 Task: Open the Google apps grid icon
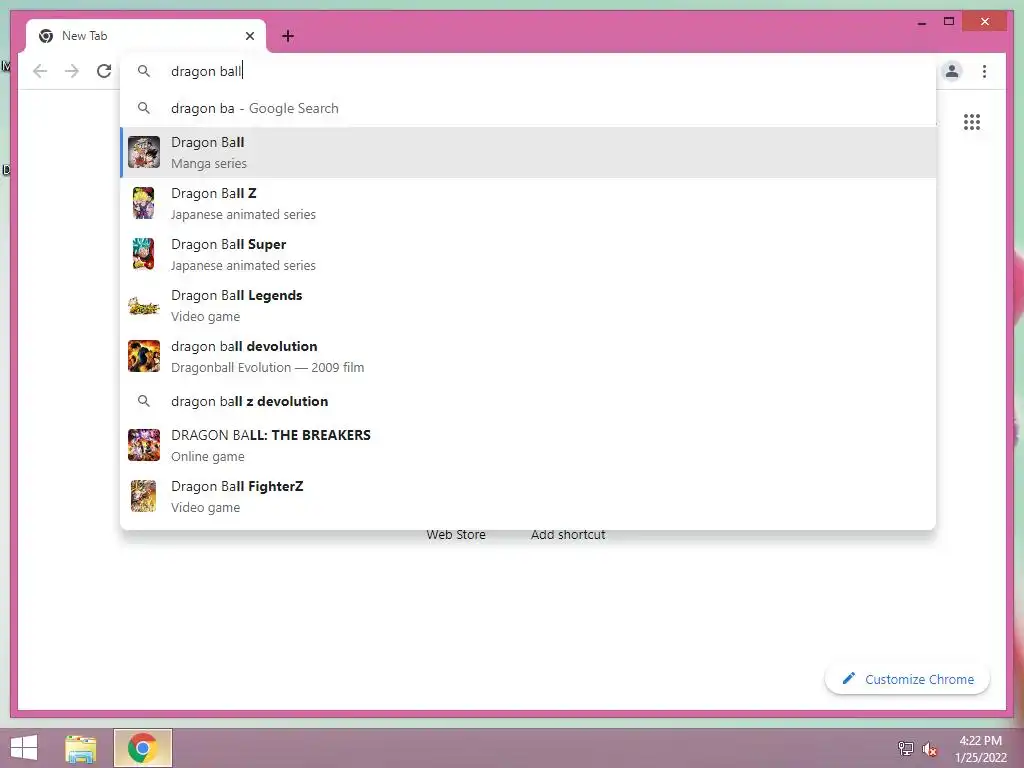[972, 122]
